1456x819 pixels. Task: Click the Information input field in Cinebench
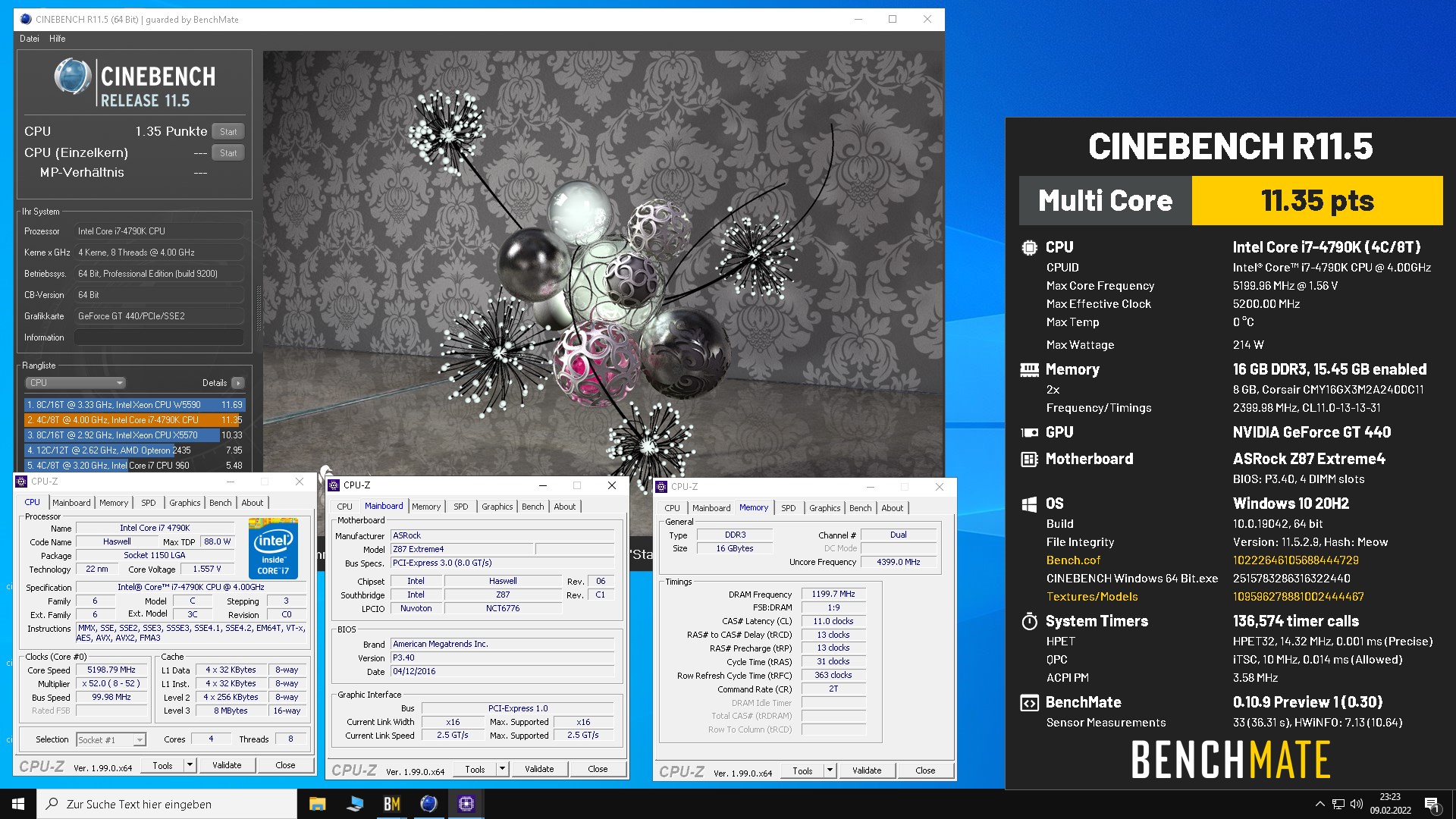[x=159, y=337]
